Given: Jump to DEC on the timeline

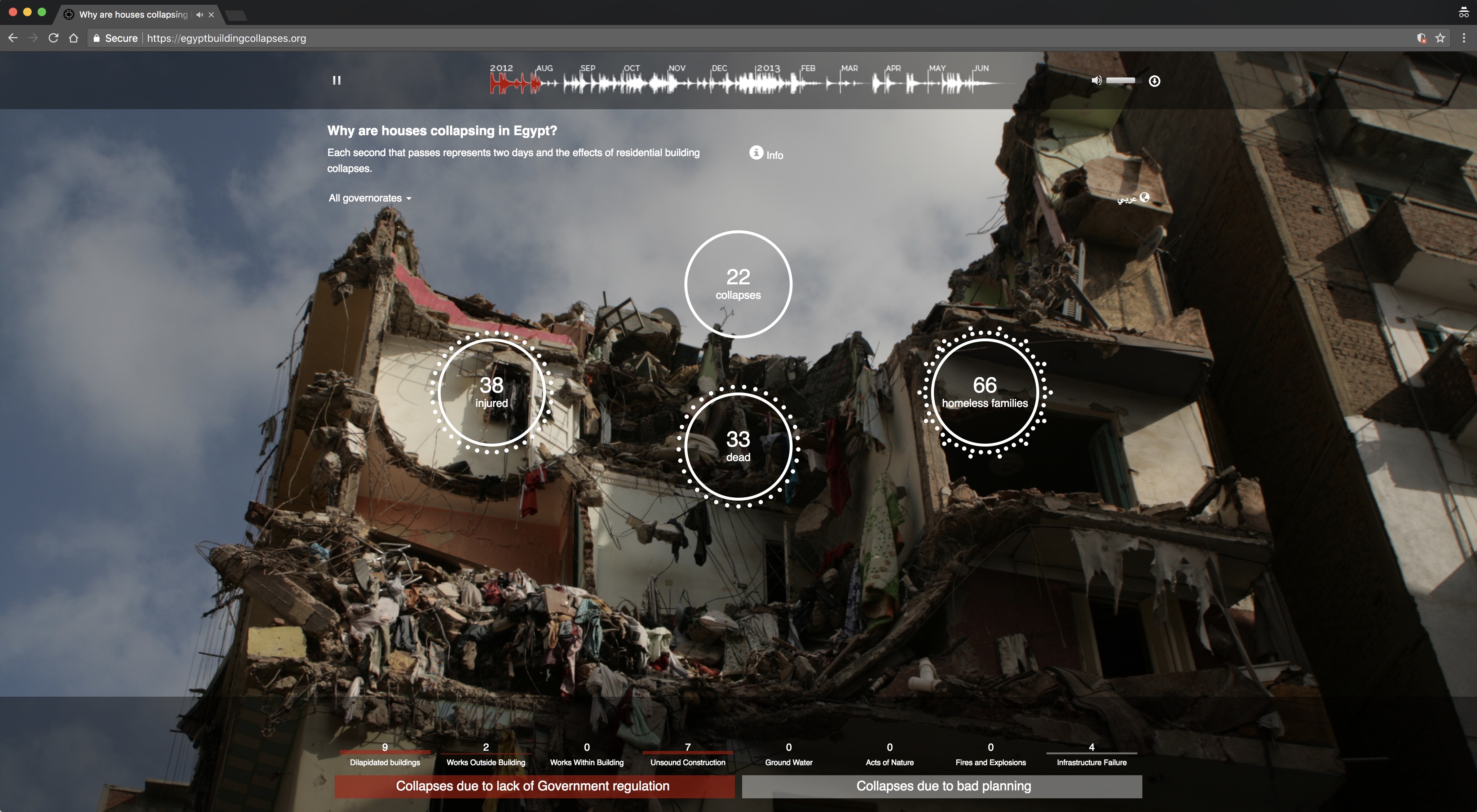Looking at the screenshot, I should (x=719, y=68).
